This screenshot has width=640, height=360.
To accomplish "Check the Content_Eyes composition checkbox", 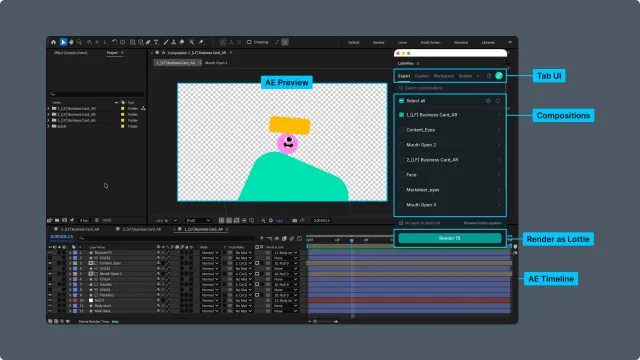I will click(402, 130).
